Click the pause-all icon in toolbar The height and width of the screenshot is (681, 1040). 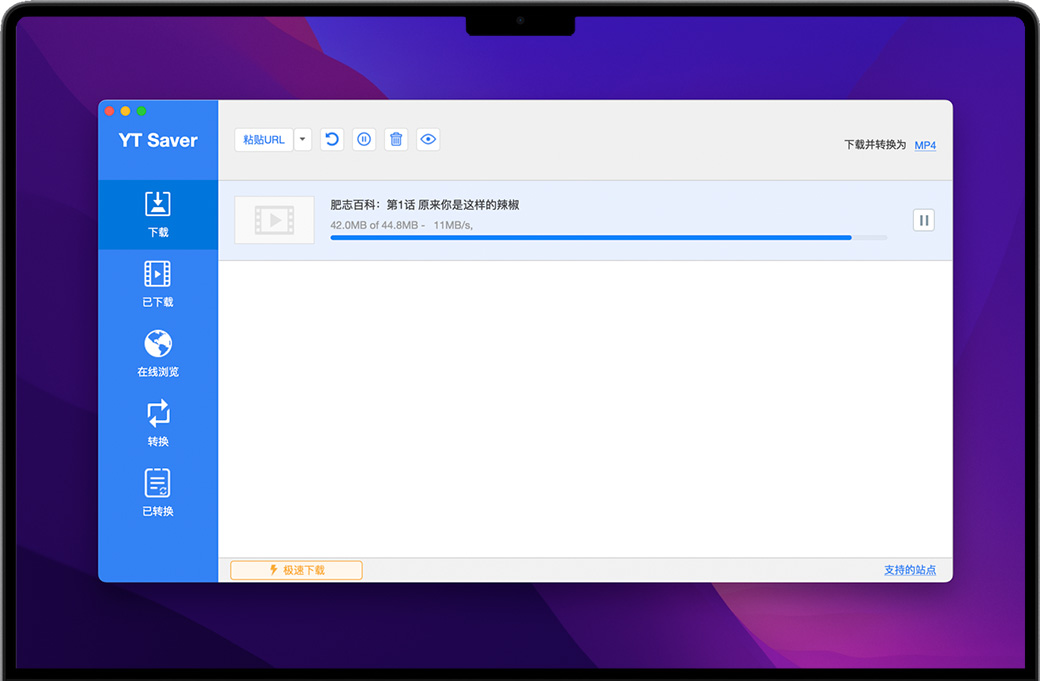click(x=364, y=140)
